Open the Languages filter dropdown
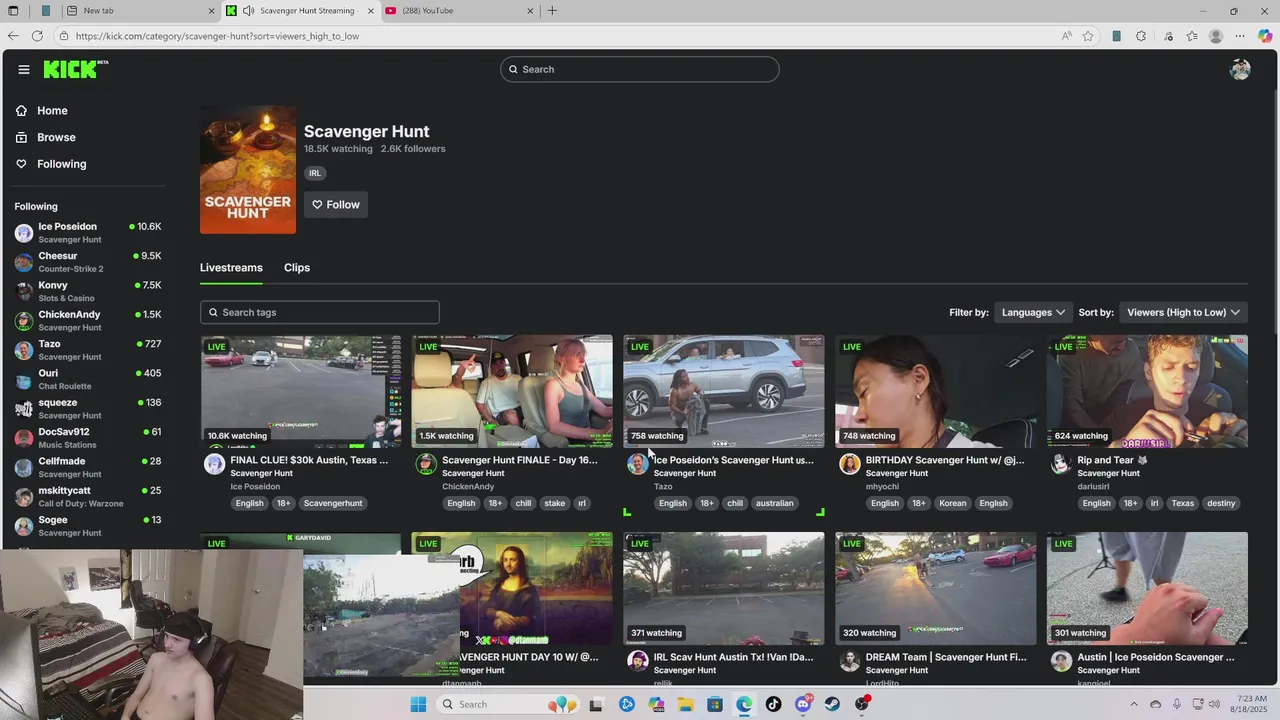The width and height of the screenshot is (1280, 720). [1033, 312]
